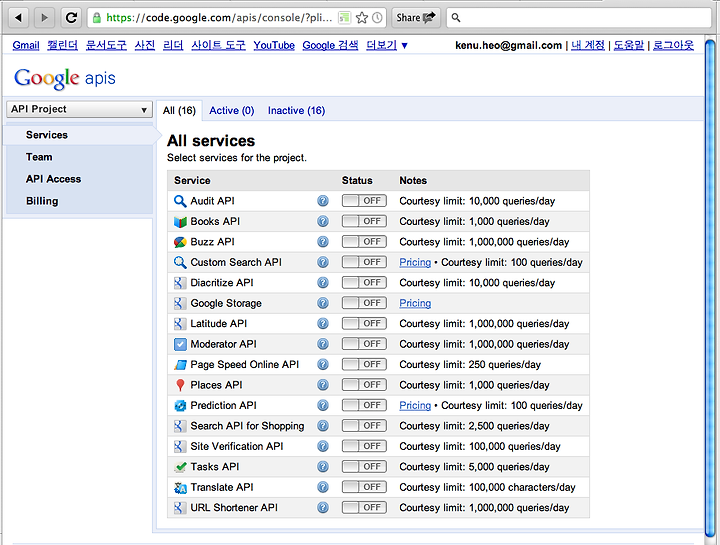Open the Gmail link
The width and height of the screenshot is (720, 545).
pos(26,45)
